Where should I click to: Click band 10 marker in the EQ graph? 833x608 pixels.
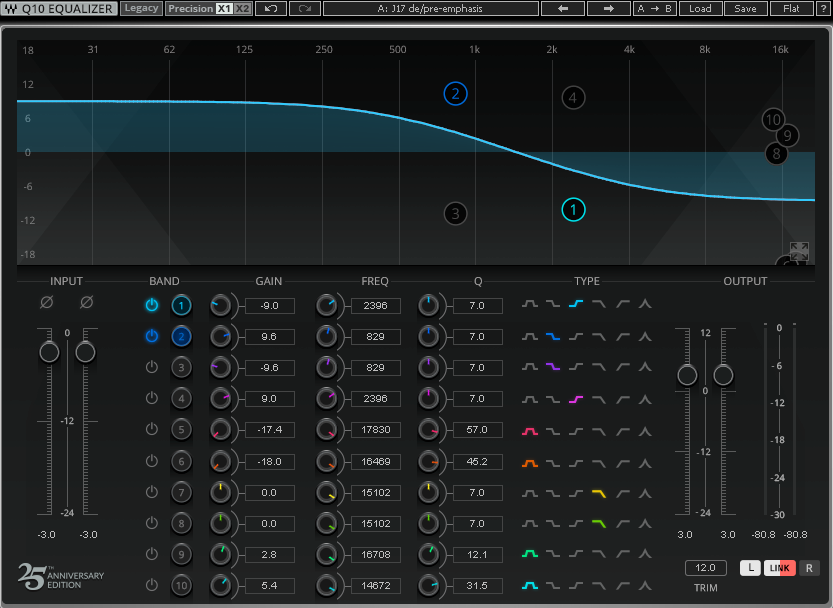click(x=773, y=120)
